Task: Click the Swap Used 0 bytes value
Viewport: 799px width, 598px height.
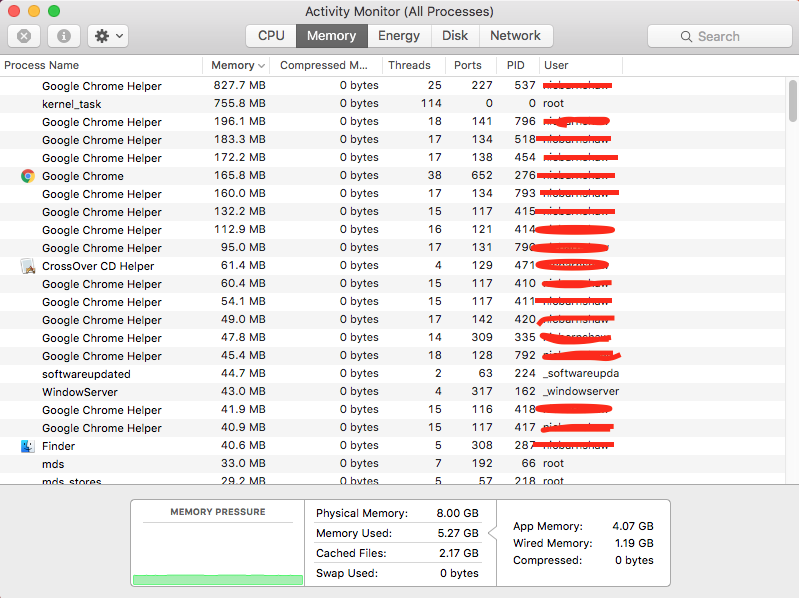Action: (459, 574)
